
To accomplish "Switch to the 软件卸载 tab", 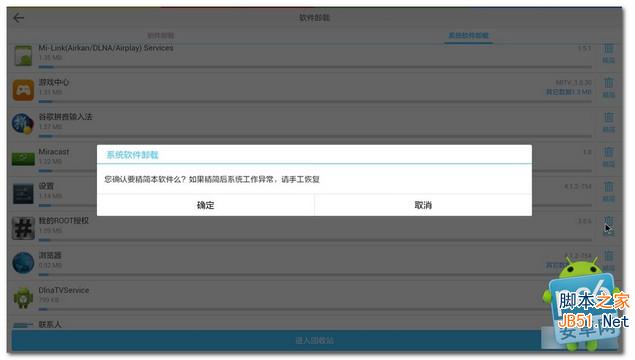I will coord(161,36).
